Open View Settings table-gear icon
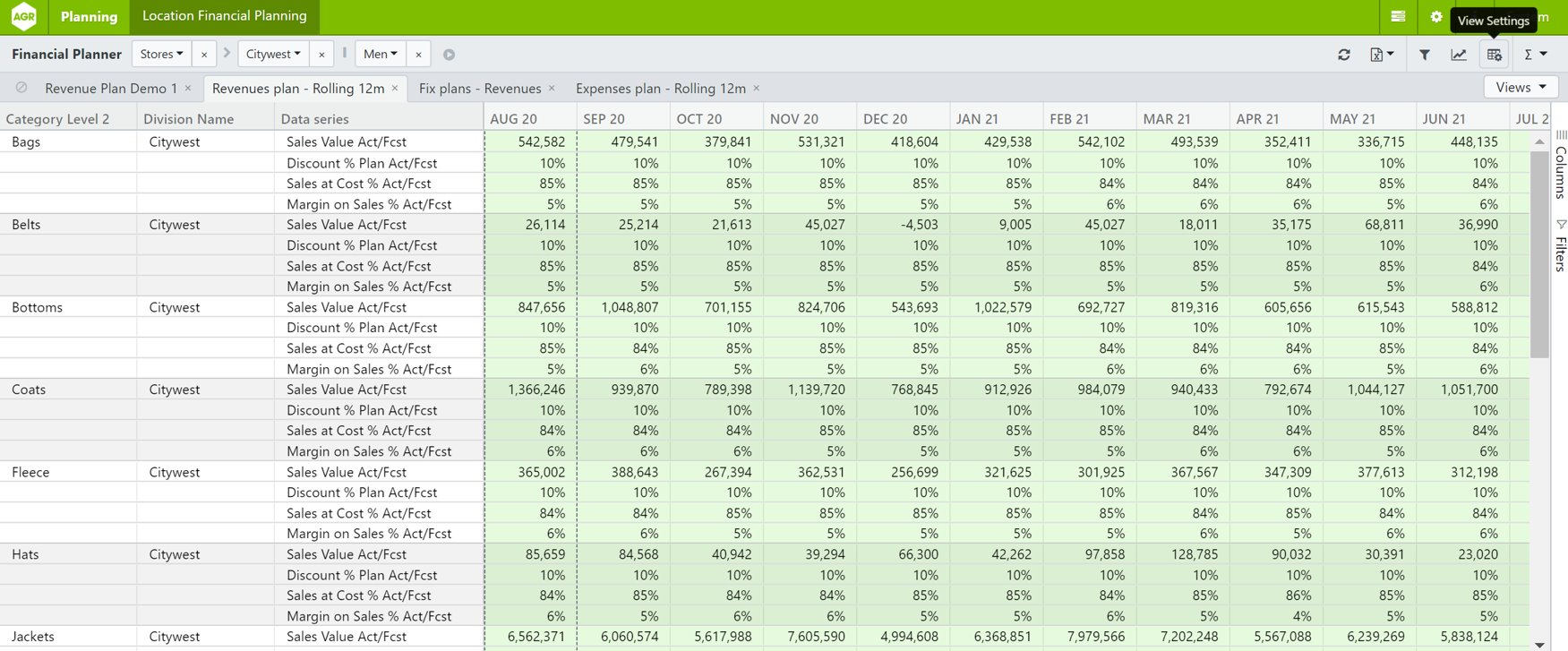Image resolution: width=1568 pixels, height=651 pixels. click(1494, 55)
